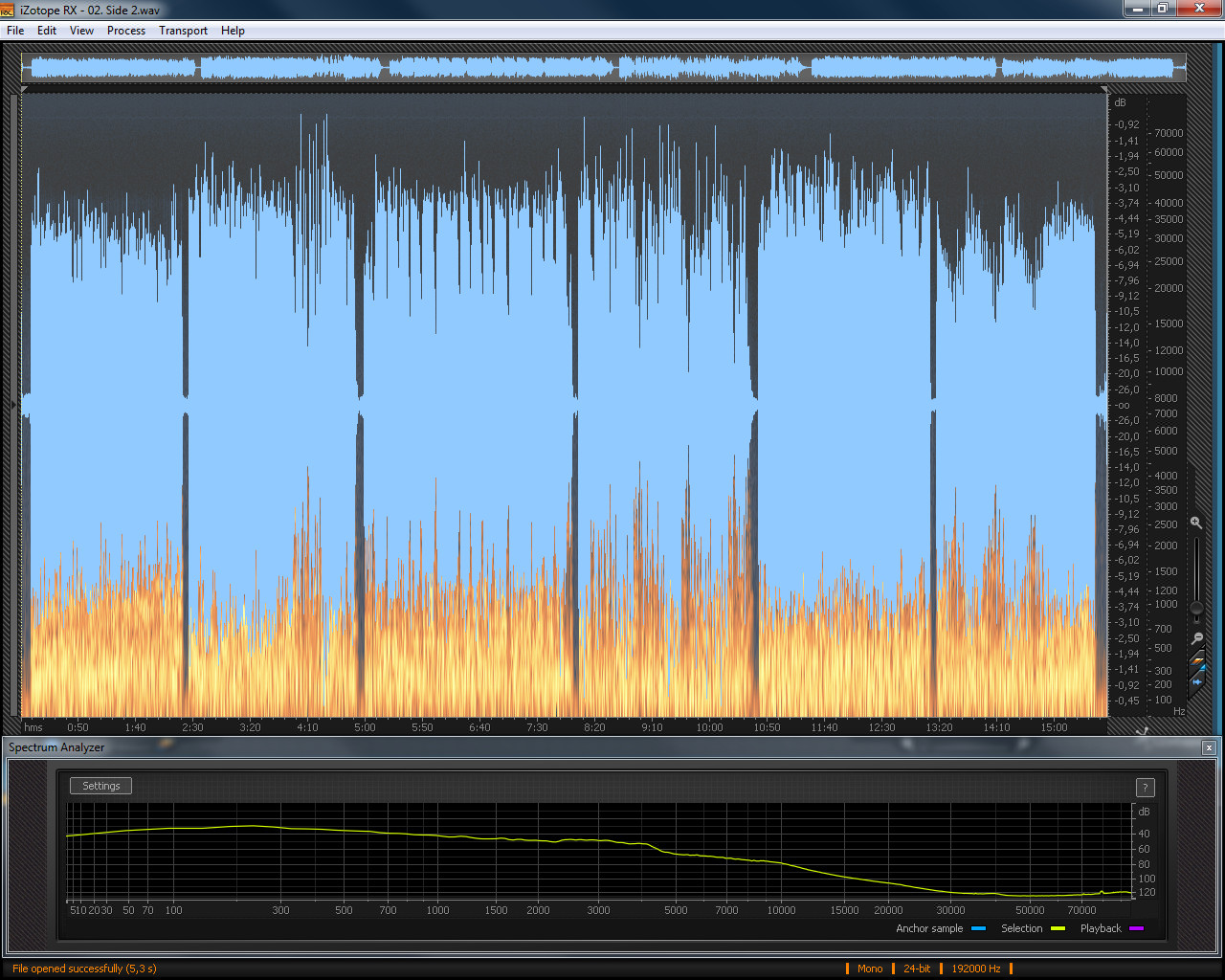The height and width of the screenshot is (980, 1225).
Task: Expand the View menu
Action: tap(81, 31)
